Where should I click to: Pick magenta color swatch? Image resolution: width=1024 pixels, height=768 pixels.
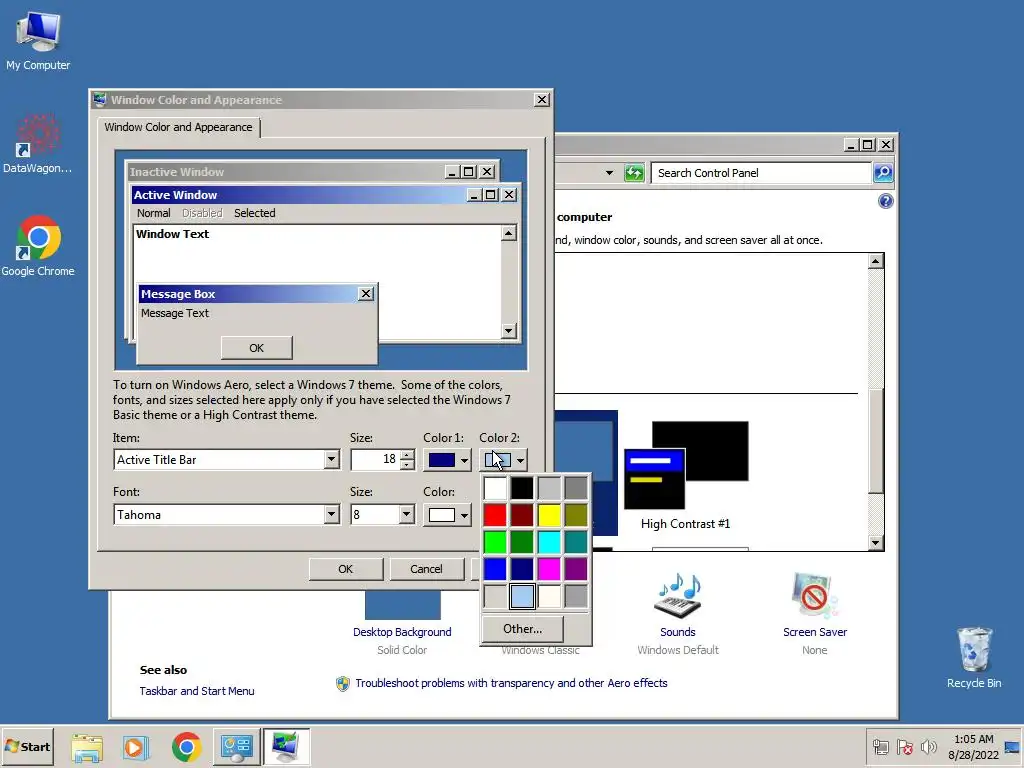pyautogui.click(x=549, y=569)
